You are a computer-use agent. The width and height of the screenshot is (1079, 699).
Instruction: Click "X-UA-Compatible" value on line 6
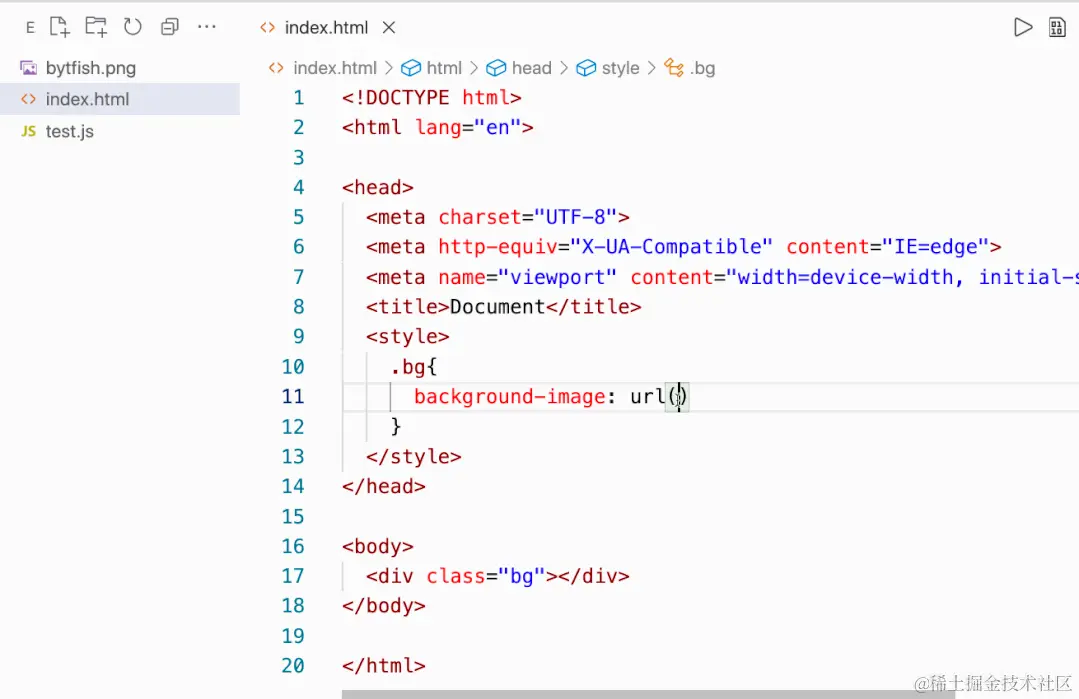click(672, 246)
